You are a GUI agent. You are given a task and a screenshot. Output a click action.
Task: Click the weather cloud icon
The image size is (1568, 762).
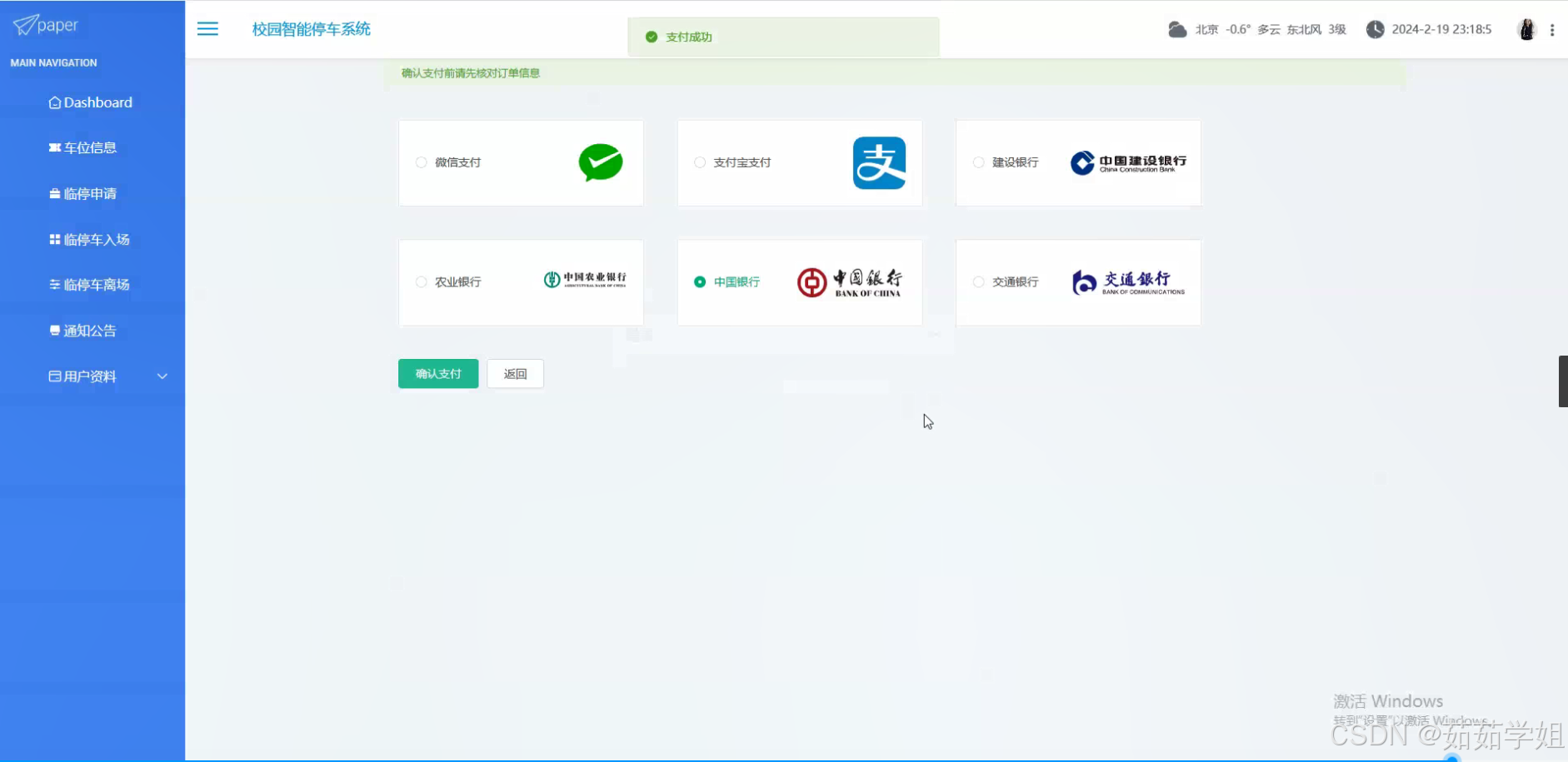(x=1177, y=29)
